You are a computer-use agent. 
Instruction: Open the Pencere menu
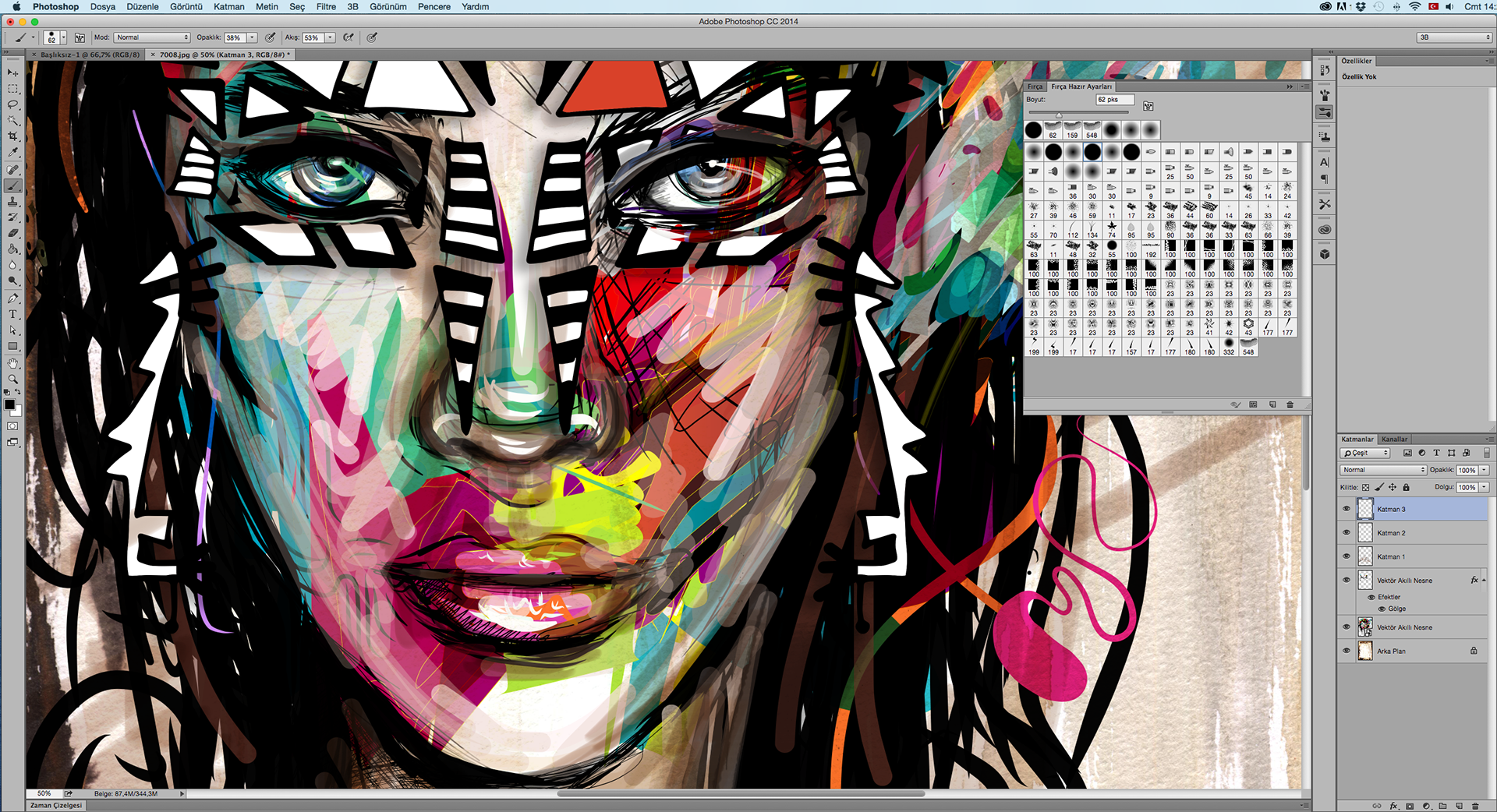point(434,6)
